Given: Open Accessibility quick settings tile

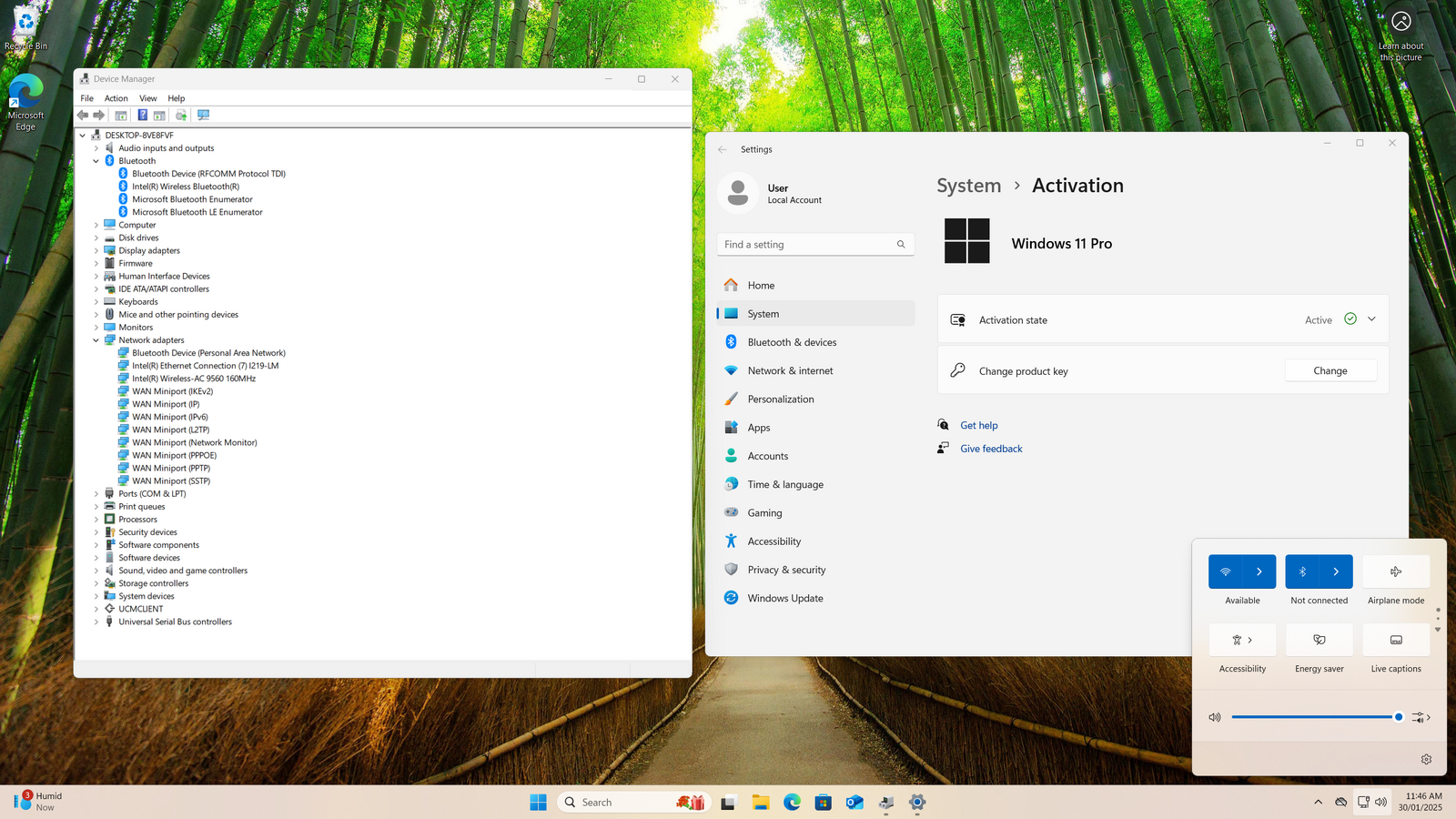Looking at the screenshot, I should pos(1242,640).
